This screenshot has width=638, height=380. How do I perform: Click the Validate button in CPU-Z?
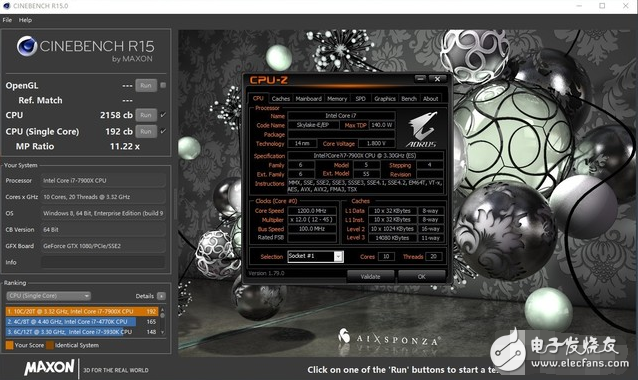[370, 277]
